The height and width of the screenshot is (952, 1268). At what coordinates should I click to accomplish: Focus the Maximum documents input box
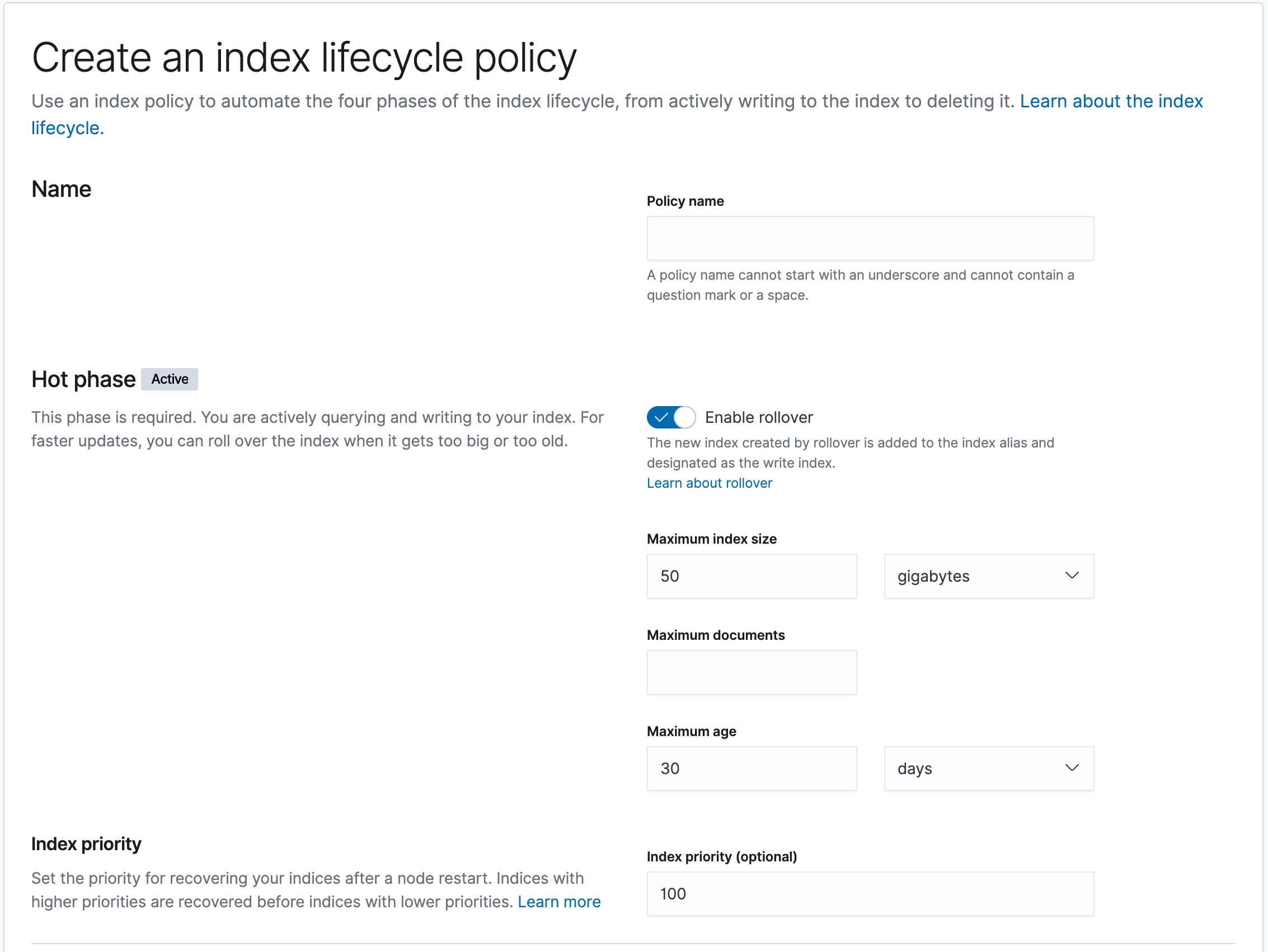[x=751, y=672]
